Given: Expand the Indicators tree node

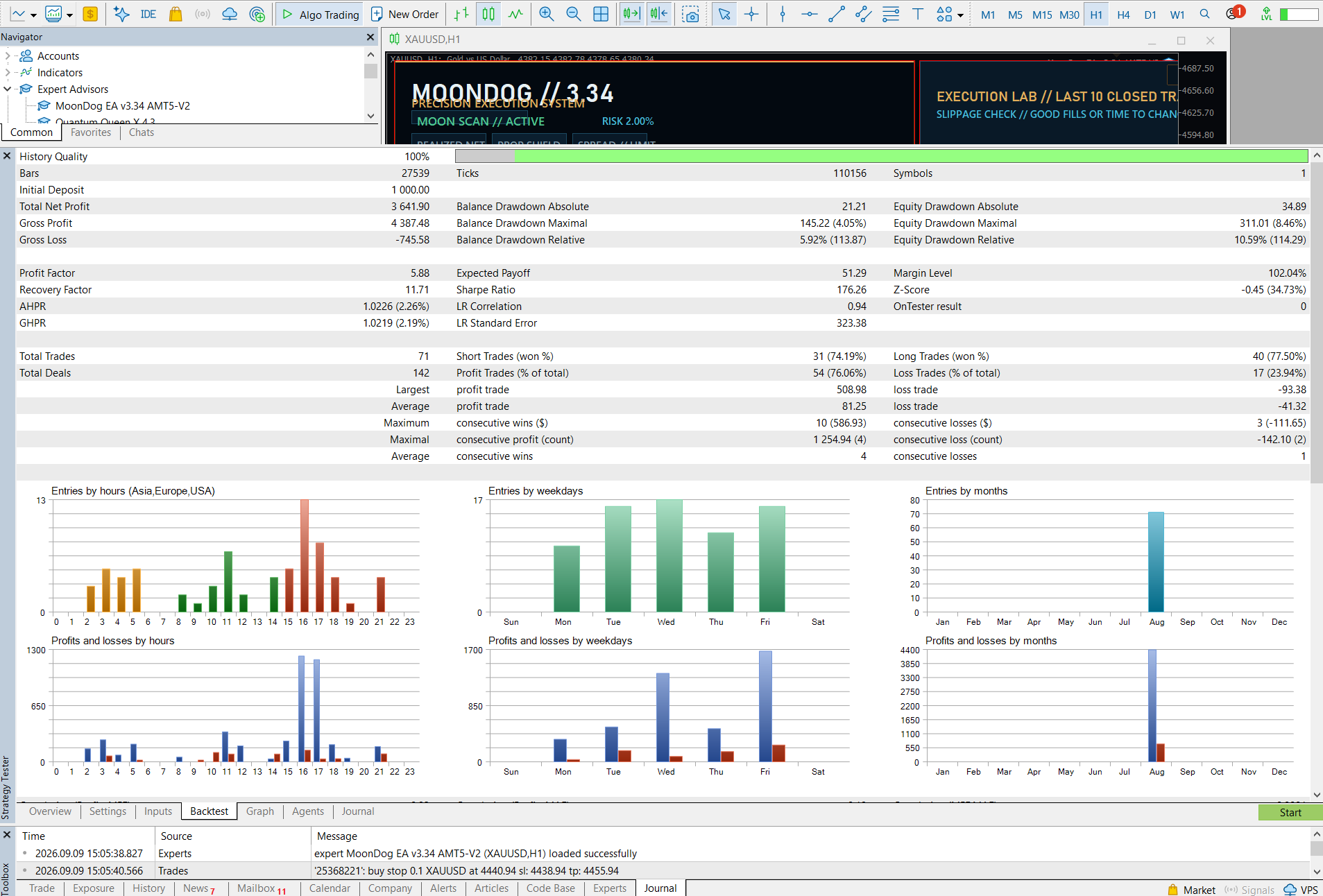Looking at the screenshot, I should click(8, 73).
